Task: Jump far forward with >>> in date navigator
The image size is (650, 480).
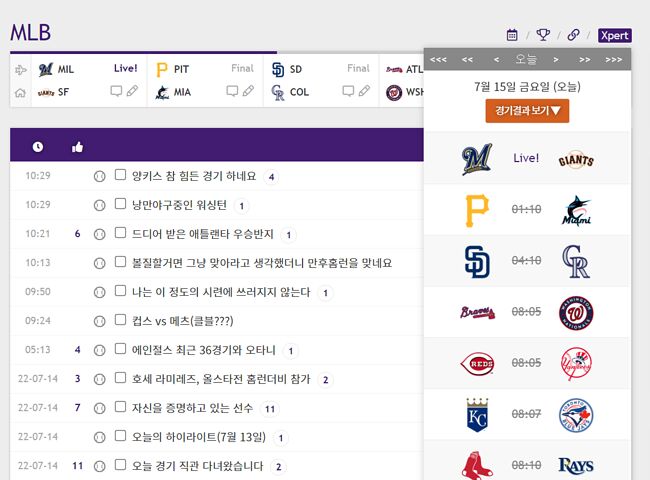Action: tap(614, 60)
